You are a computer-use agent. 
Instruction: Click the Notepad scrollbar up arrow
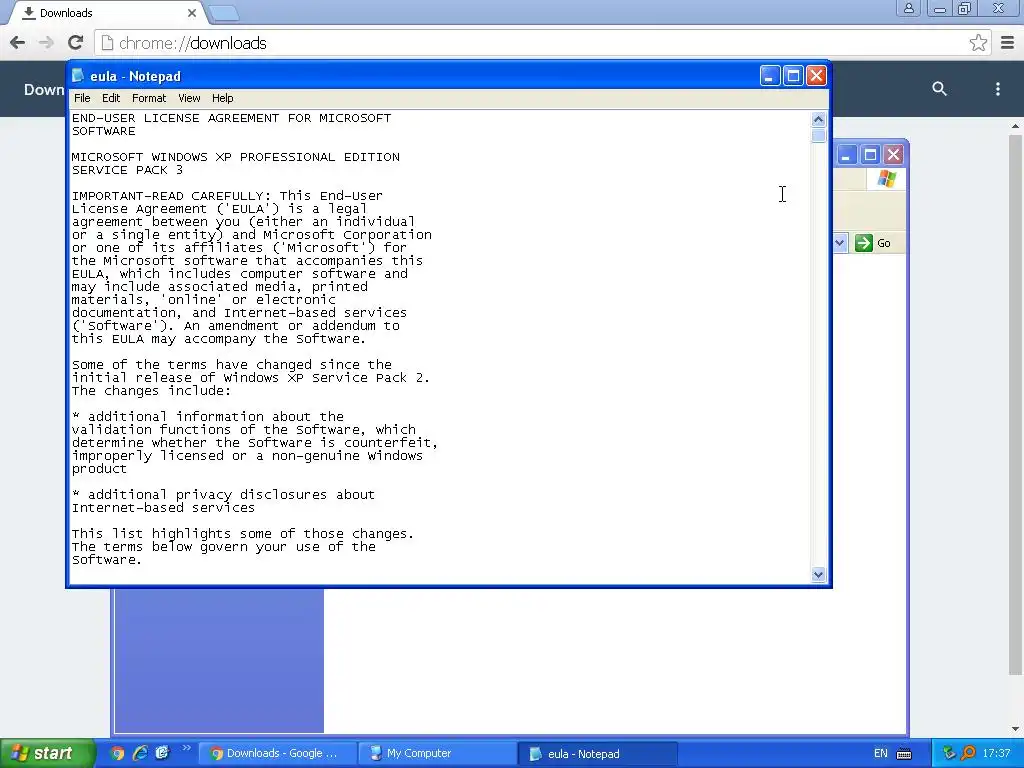(x=818, y=120)
